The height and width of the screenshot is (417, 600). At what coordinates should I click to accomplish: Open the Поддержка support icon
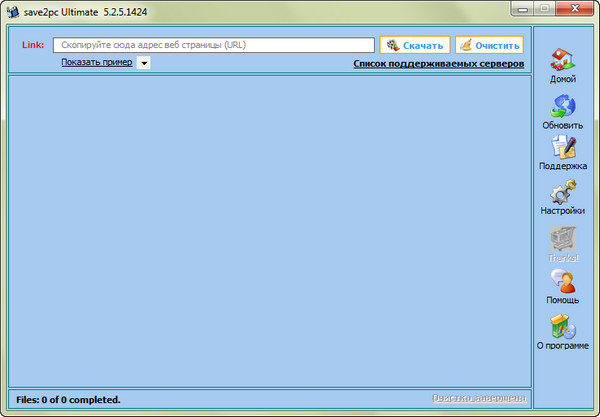(562, 151)
